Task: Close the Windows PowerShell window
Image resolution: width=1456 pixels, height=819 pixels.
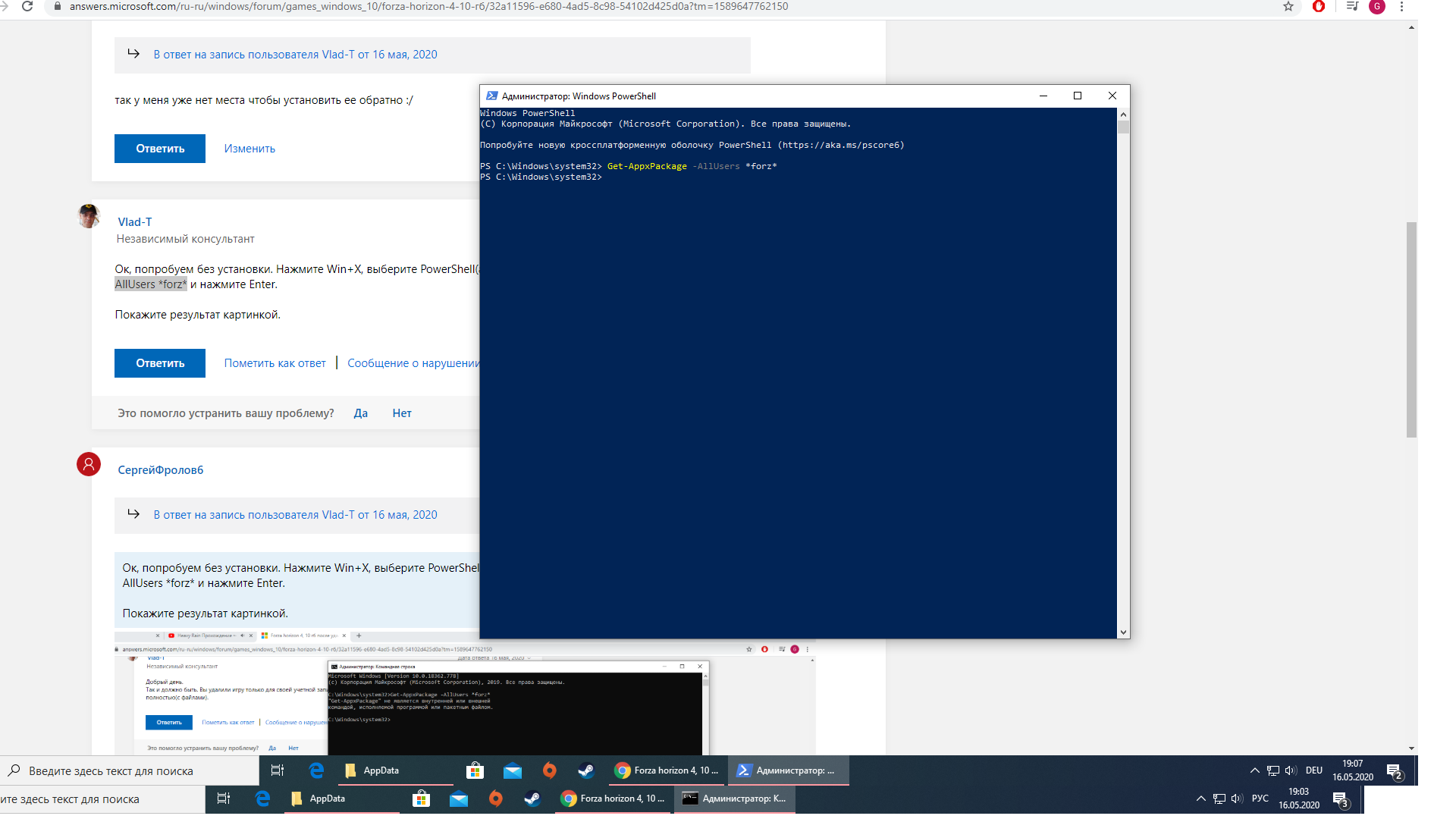Action: click(1112, 96)
